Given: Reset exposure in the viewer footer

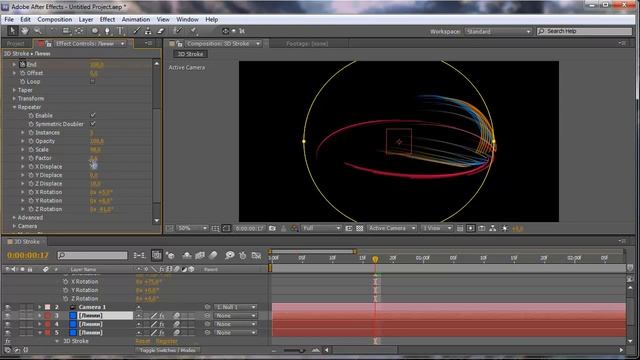Looking at the screenshot, I should coord(505,228).
